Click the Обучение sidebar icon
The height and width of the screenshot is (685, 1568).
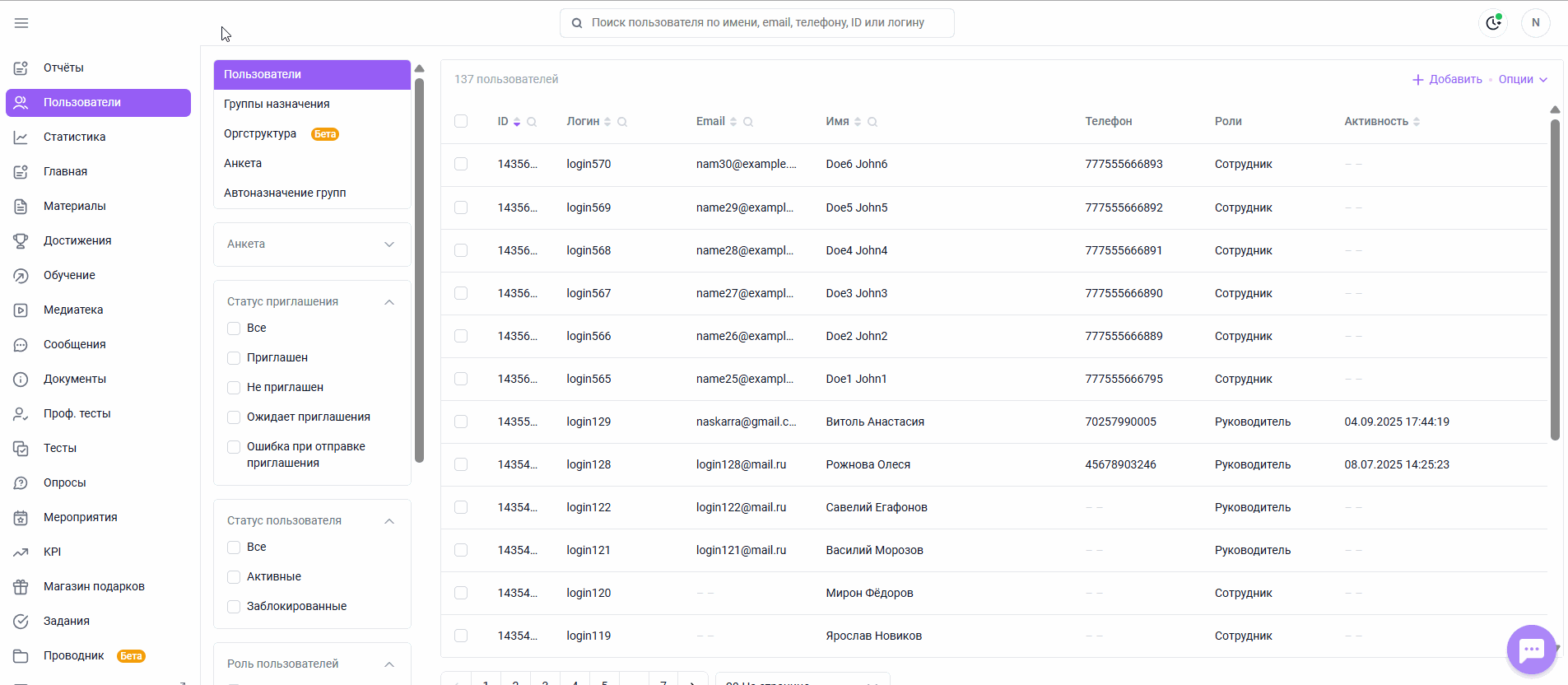(x=21, y=275)
